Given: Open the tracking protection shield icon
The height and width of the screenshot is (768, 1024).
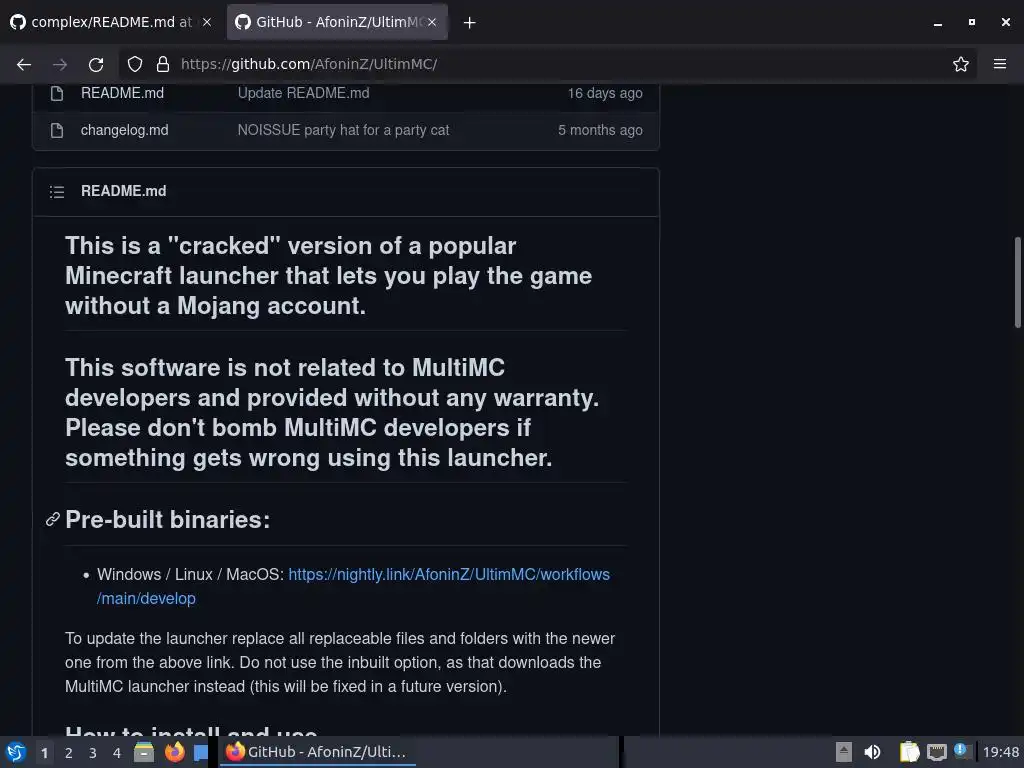Looking at the screenshot, I should (x=135, y=64).
